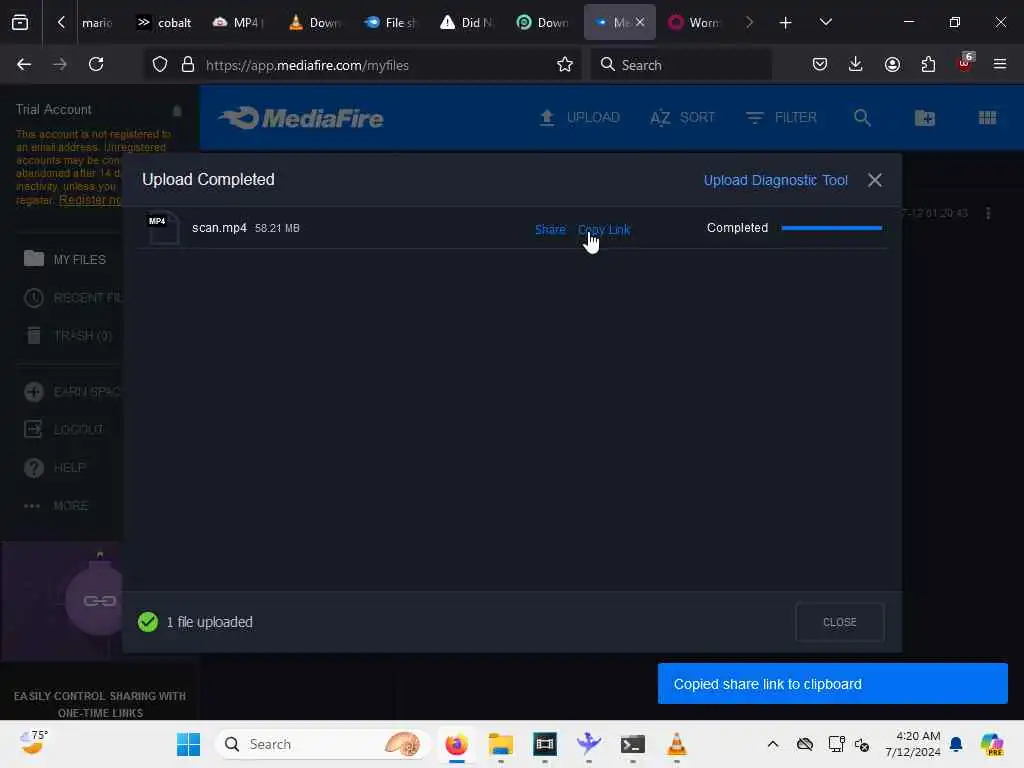Go back with browser back arrow
Screen dimensions: 1024x768
[24, 65]
